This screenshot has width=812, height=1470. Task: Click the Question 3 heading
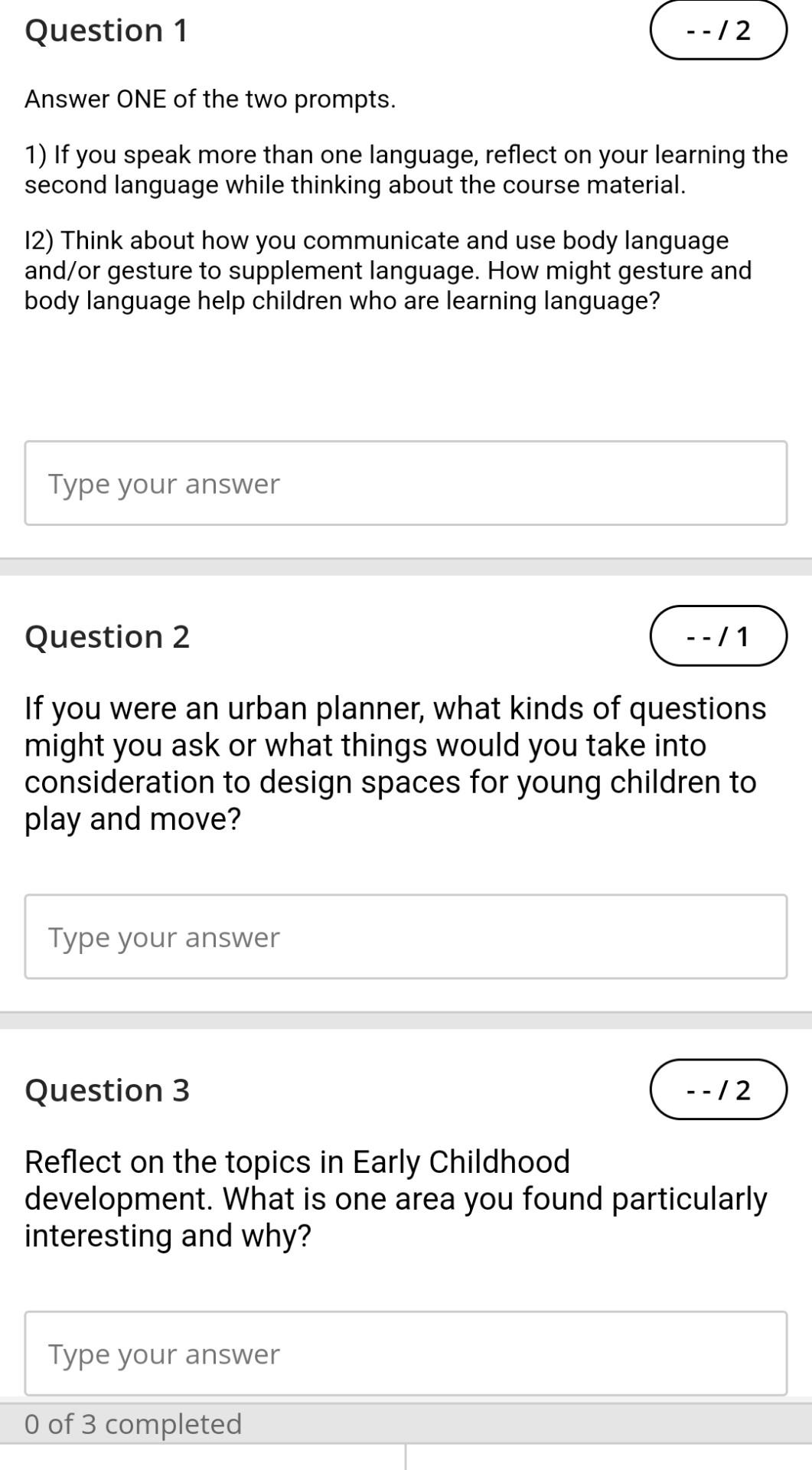coord(107,1089)
